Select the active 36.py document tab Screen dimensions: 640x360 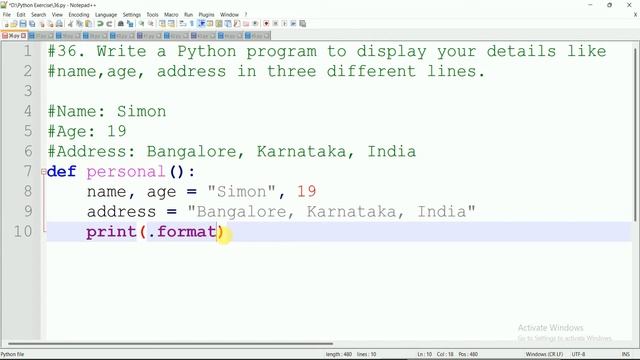point(14,36)
